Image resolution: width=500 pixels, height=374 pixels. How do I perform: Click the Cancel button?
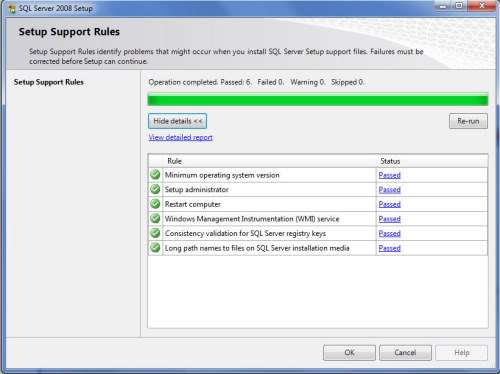[405, 353]
